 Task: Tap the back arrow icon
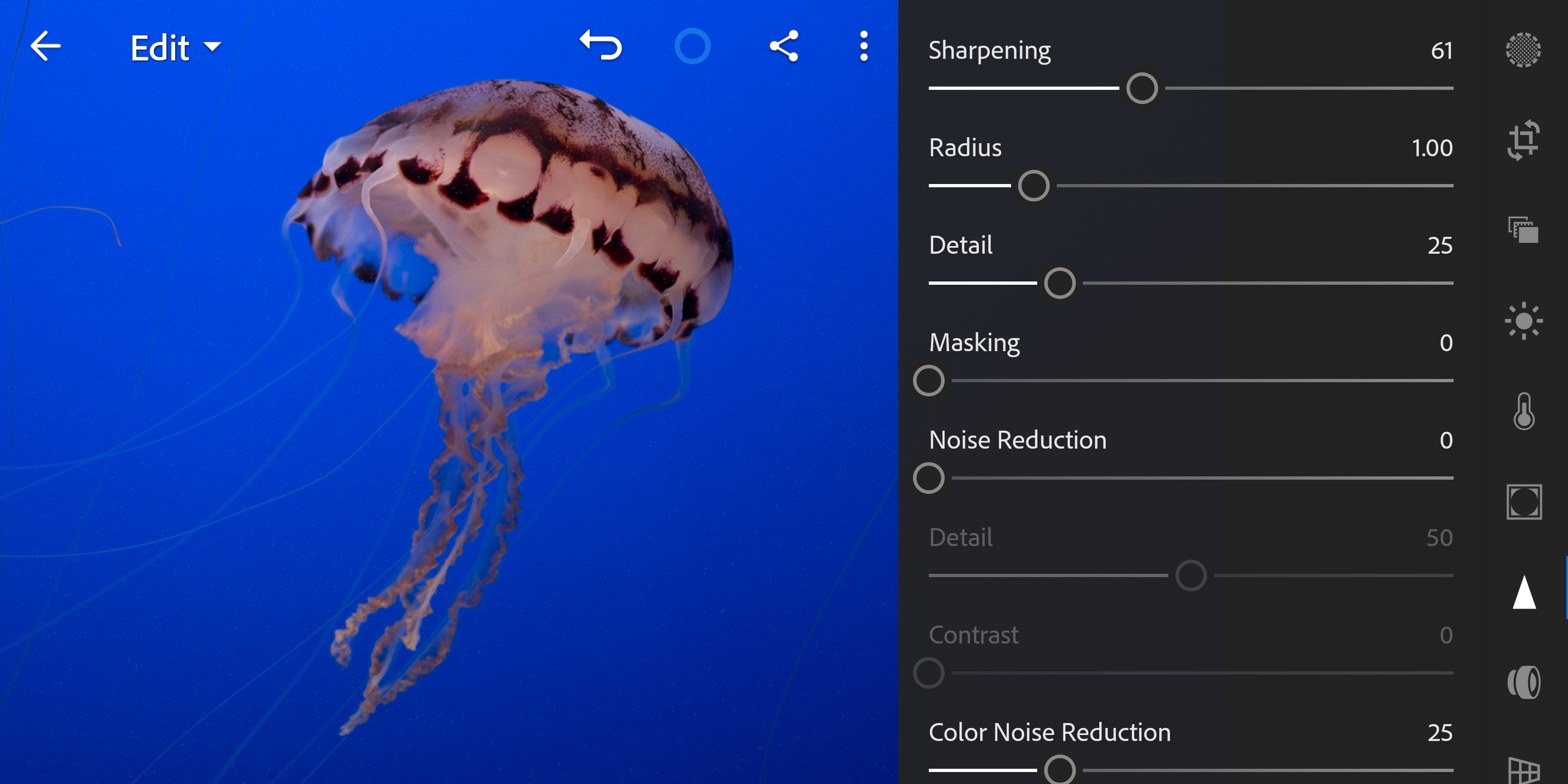coord(46,46)
